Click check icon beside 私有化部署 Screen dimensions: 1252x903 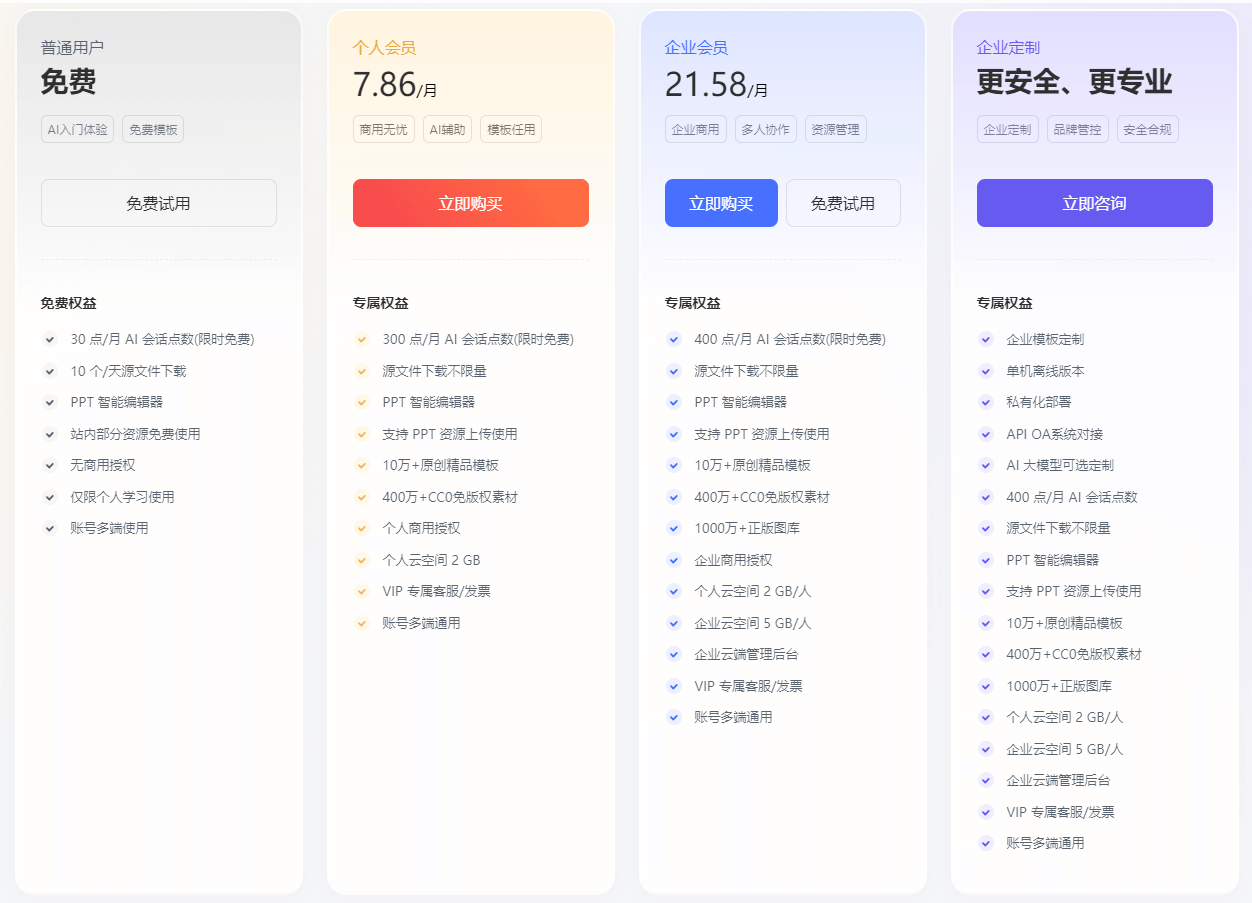click(986, 402)
